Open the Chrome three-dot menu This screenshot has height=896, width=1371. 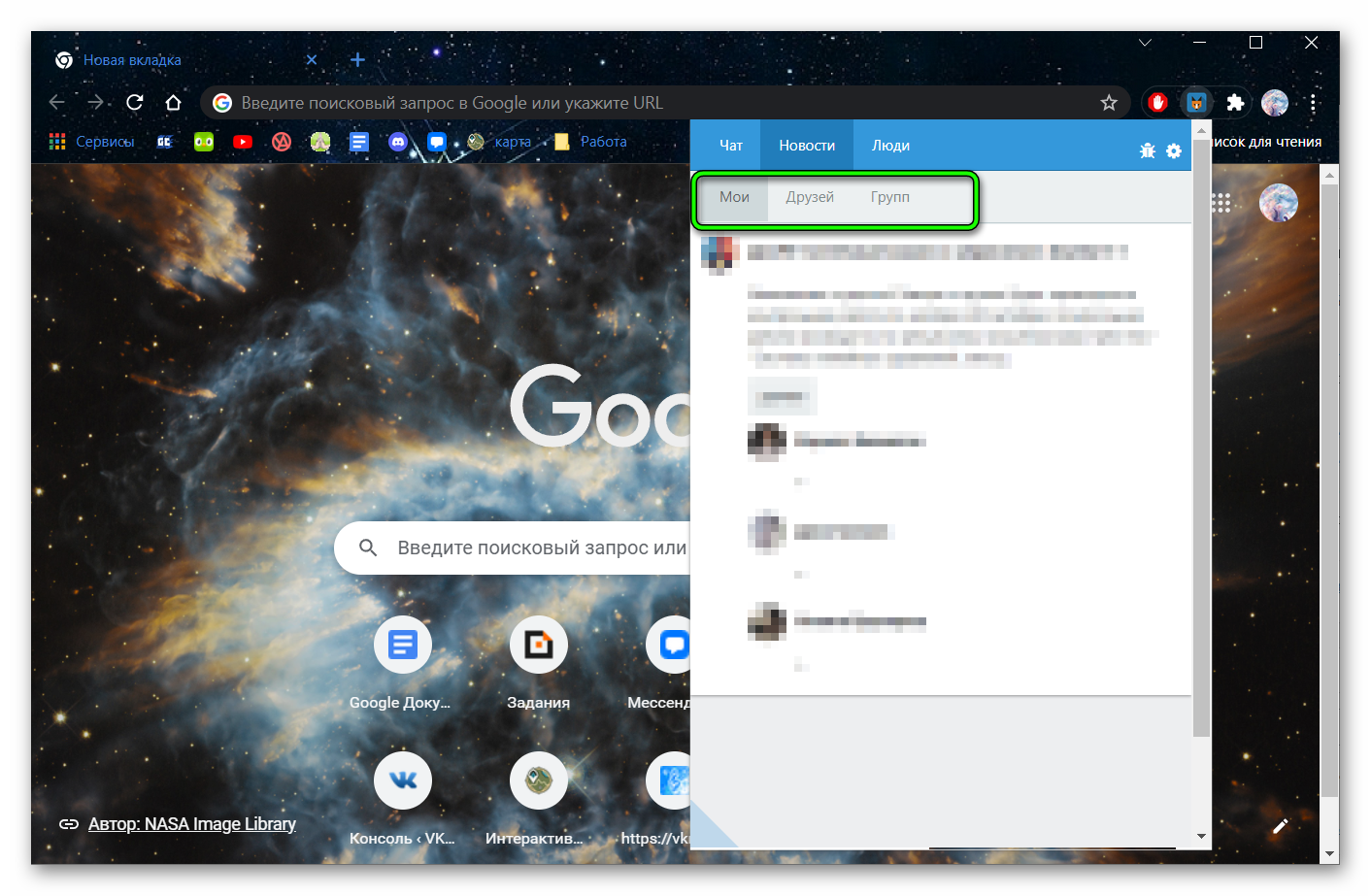click(1313, 103)
